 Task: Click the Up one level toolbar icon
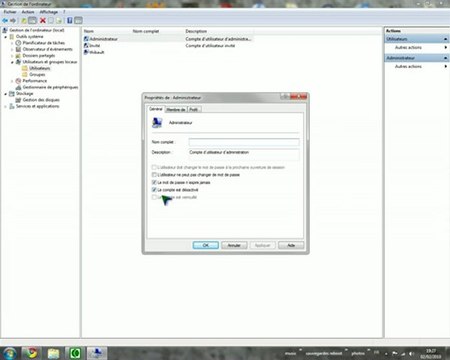pyautogui.click(x=24, y=21)
